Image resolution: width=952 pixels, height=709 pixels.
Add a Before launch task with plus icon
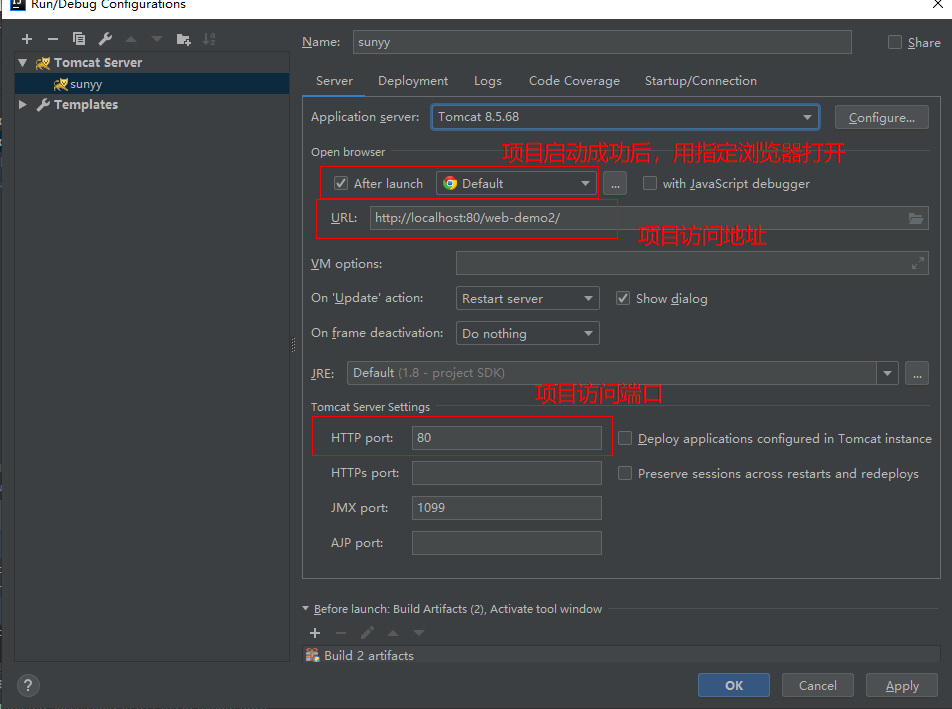[315, 633]
